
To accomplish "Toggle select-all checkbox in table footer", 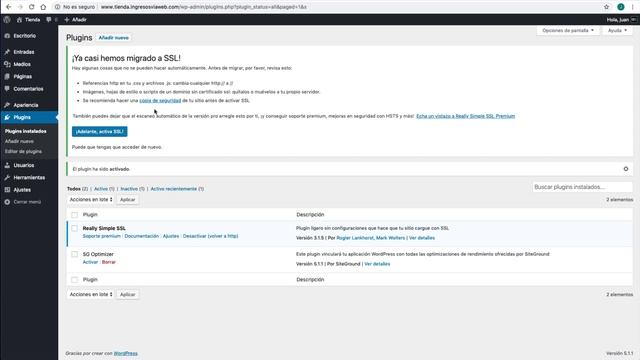I will 74,280.
